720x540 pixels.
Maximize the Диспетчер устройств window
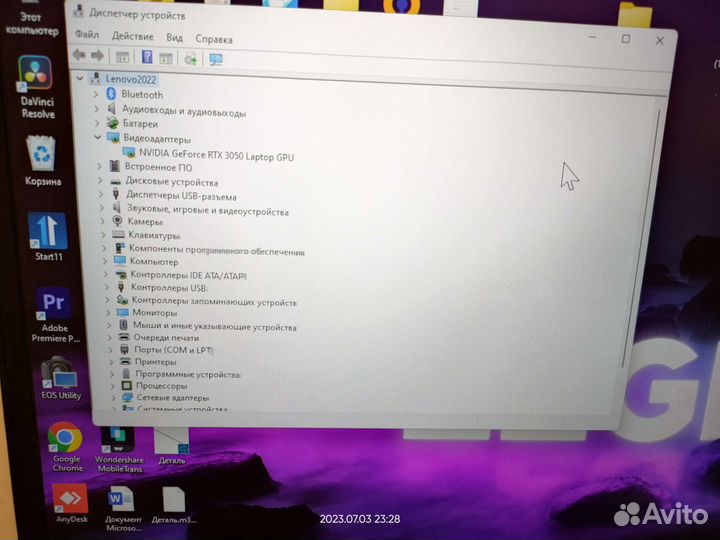click(x=625, y=39)
